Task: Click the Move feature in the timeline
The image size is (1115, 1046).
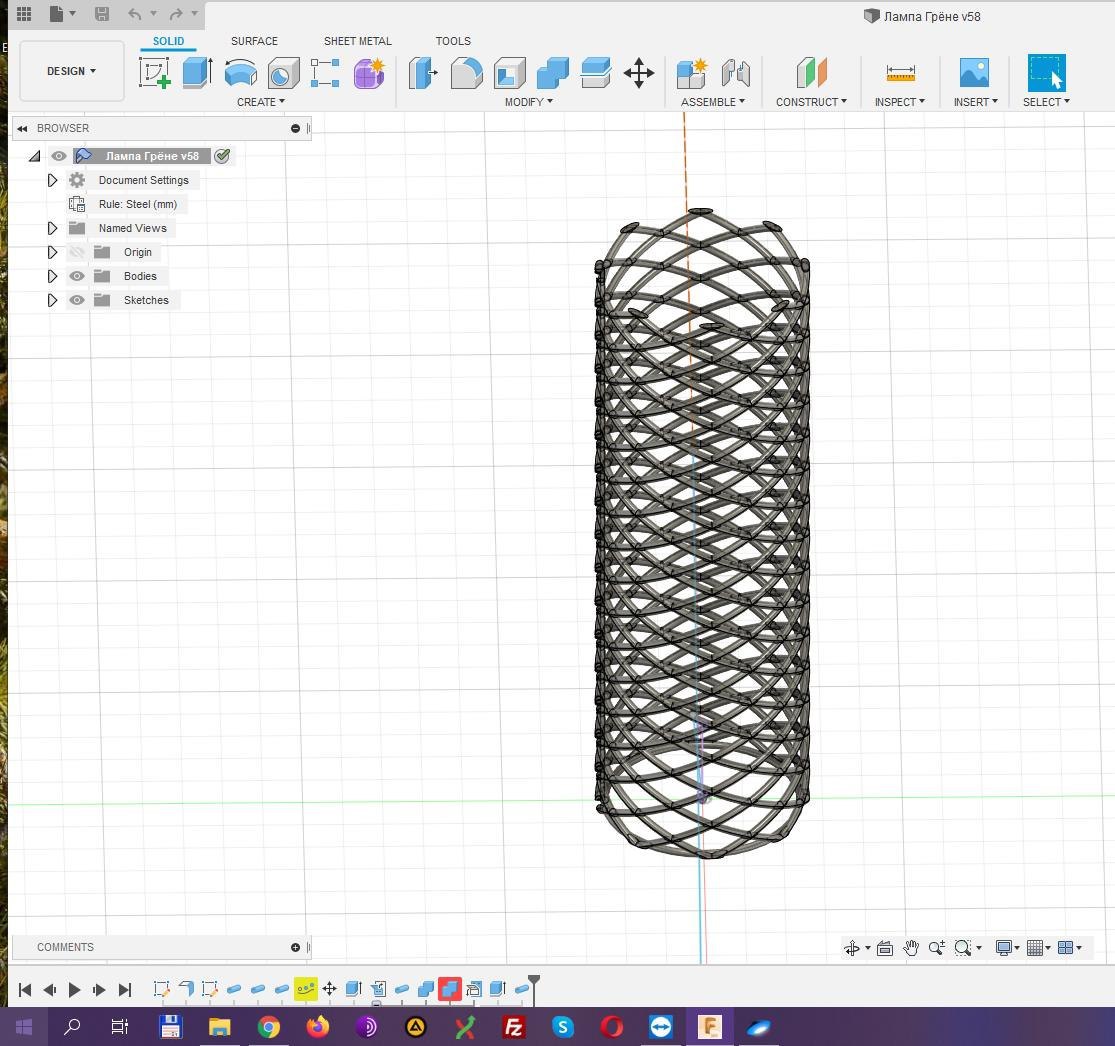Action: click(x=329, y=989)
